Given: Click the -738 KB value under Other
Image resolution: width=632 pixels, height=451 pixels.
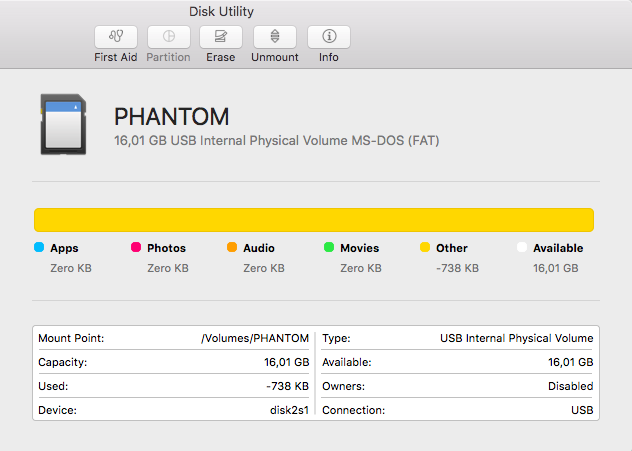Looking at the screenshot, I should coord(457,268).
